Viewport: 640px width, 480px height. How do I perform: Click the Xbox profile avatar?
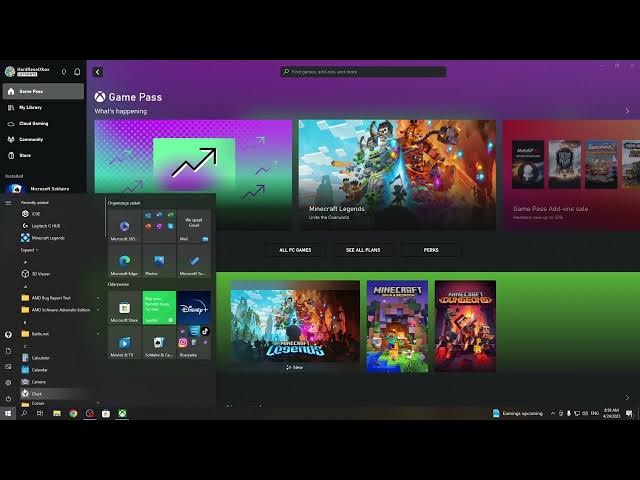(10, 71)
